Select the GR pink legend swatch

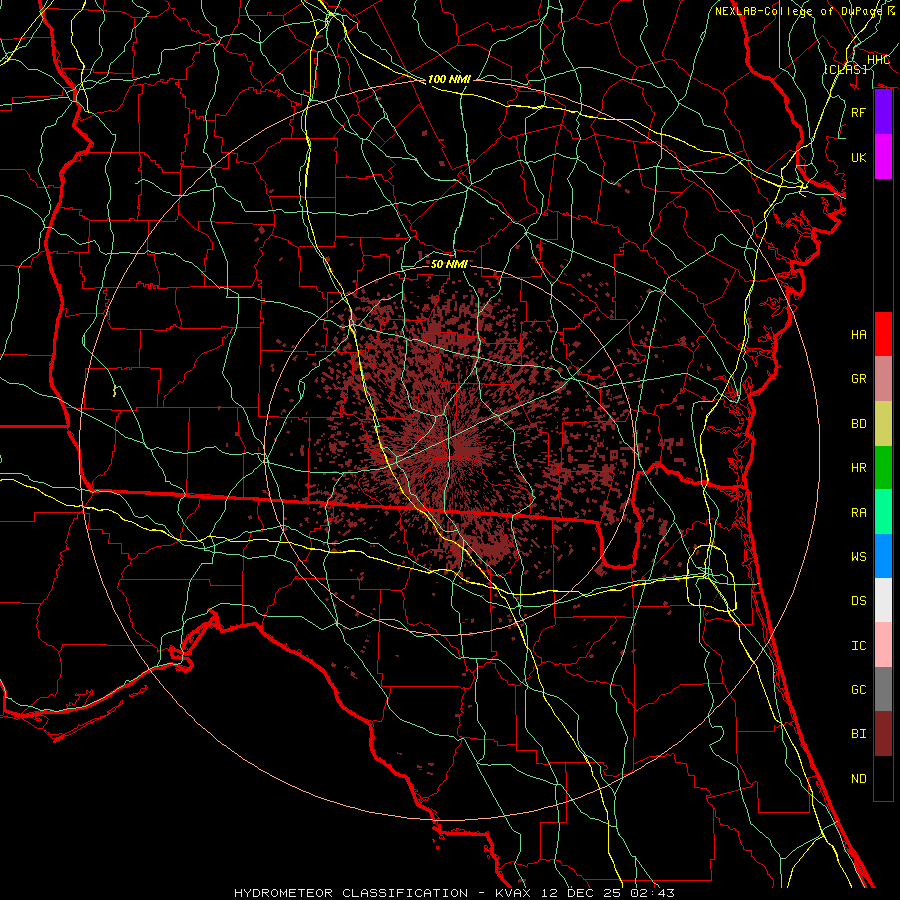pos(883,378)
